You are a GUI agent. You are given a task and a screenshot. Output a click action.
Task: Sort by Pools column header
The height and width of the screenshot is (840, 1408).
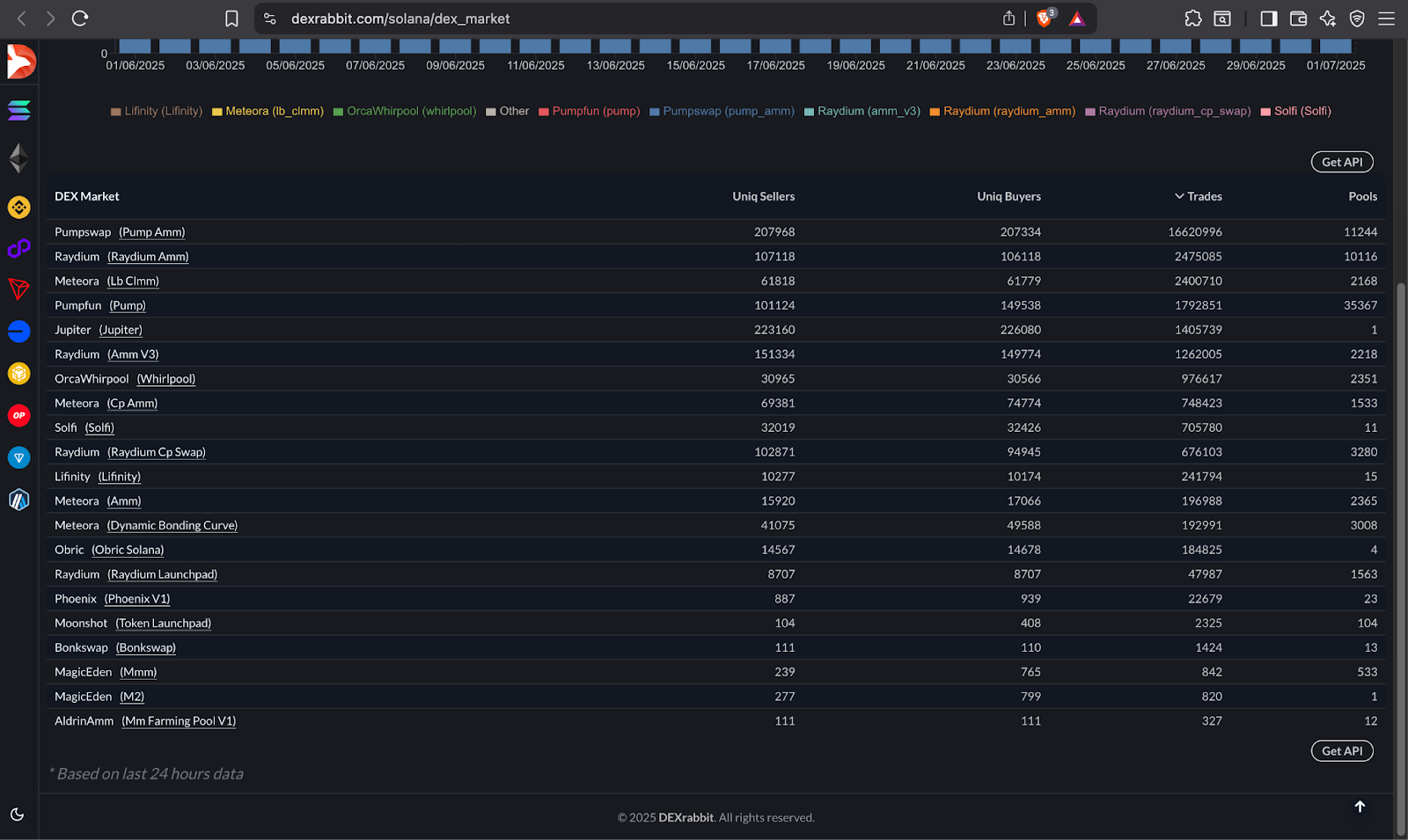pos(1362,196)
